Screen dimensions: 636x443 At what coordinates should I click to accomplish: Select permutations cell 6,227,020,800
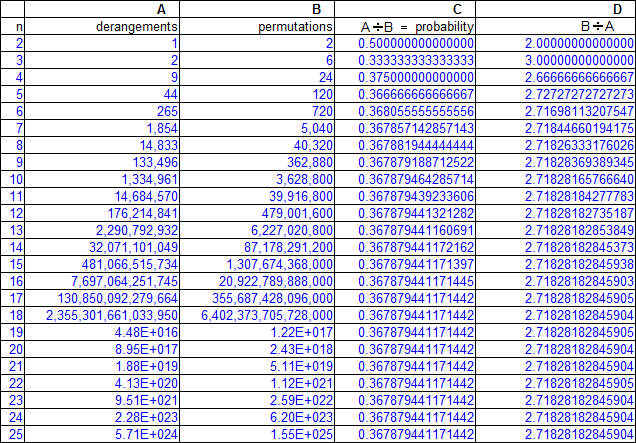(257, 230)
